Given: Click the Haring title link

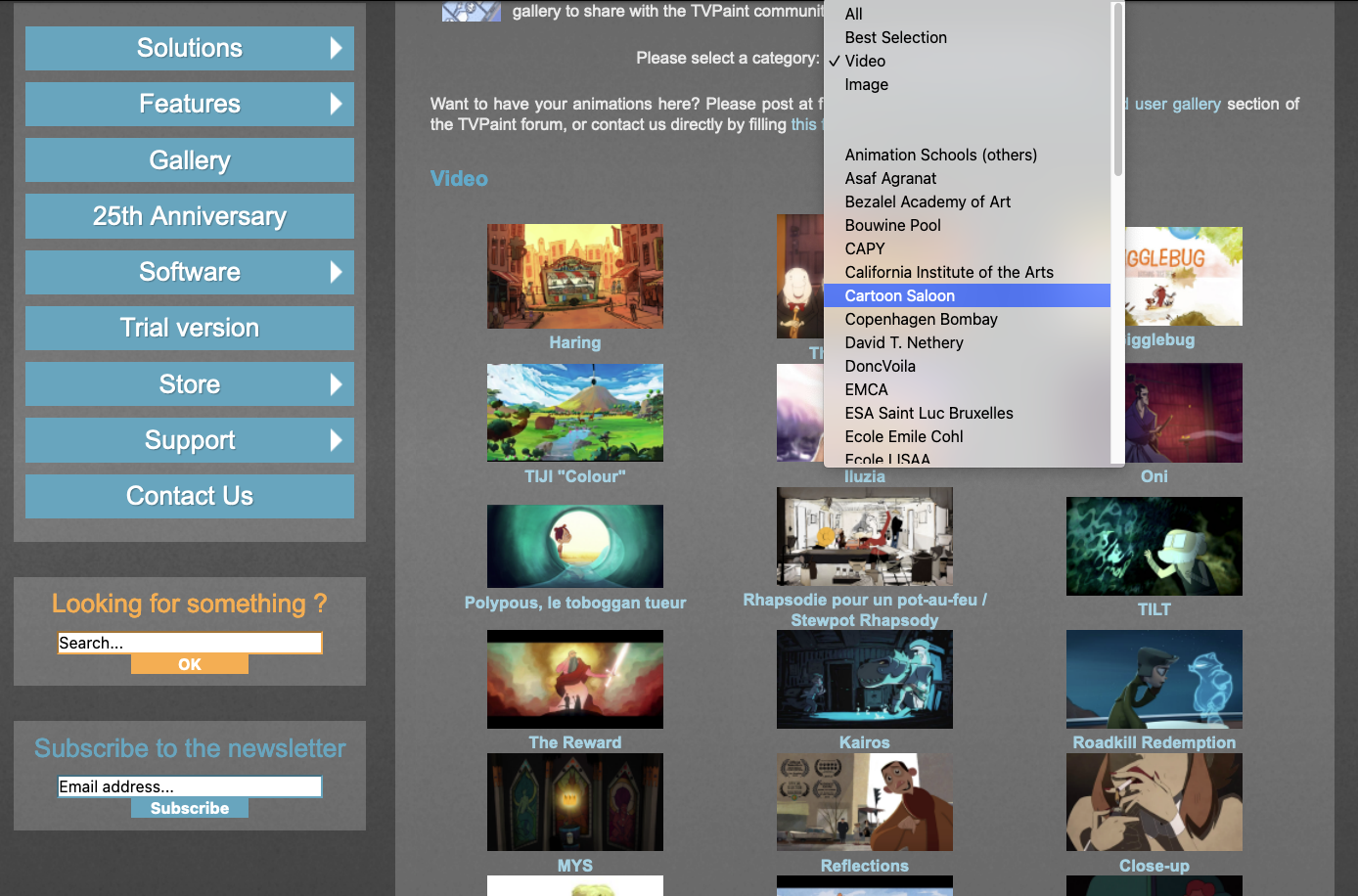Looking at the screenshot, I should [x=575, y=342].
